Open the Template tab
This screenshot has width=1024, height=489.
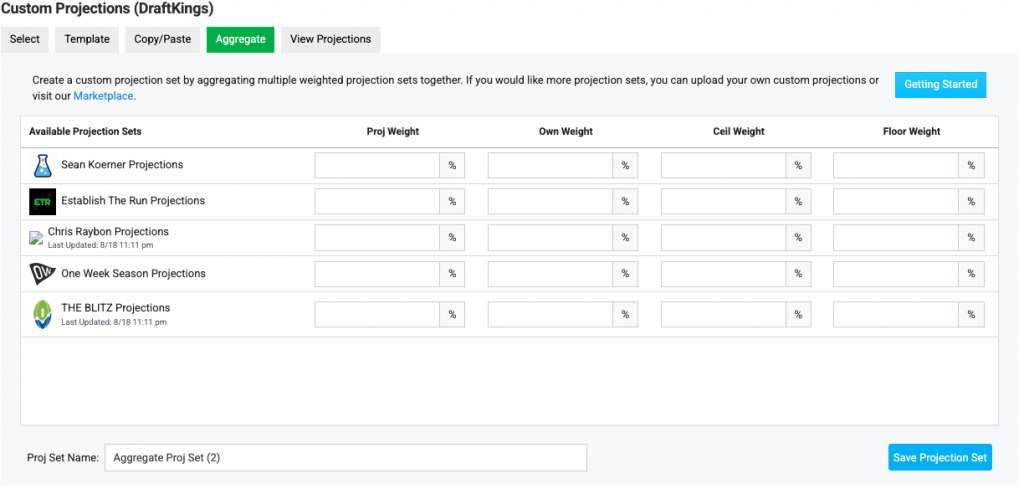[87, 40]
